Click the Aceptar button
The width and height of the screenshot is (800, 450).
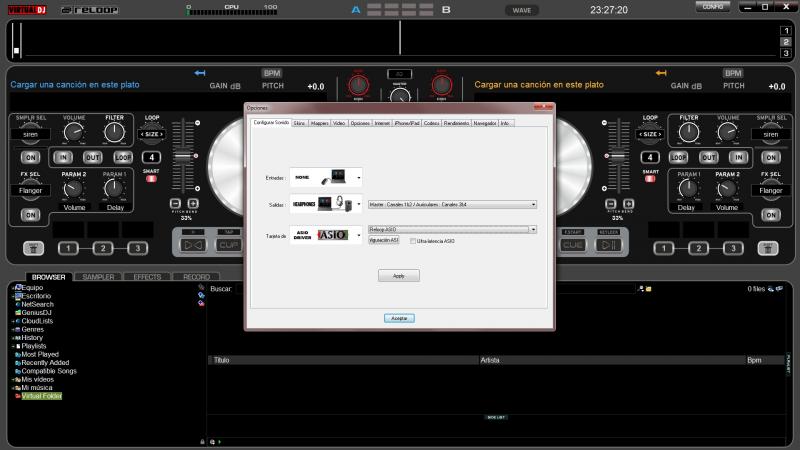399,318
